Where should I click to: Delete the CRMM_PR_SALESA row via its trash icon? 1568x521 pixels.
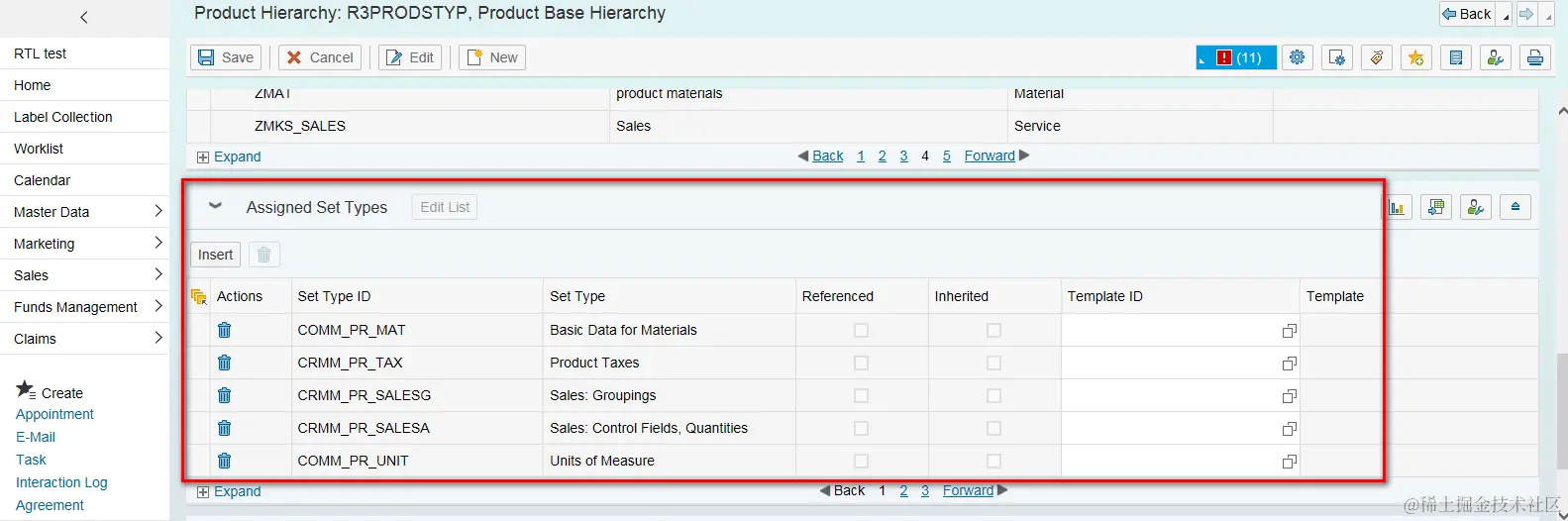[x=225, y=428]
